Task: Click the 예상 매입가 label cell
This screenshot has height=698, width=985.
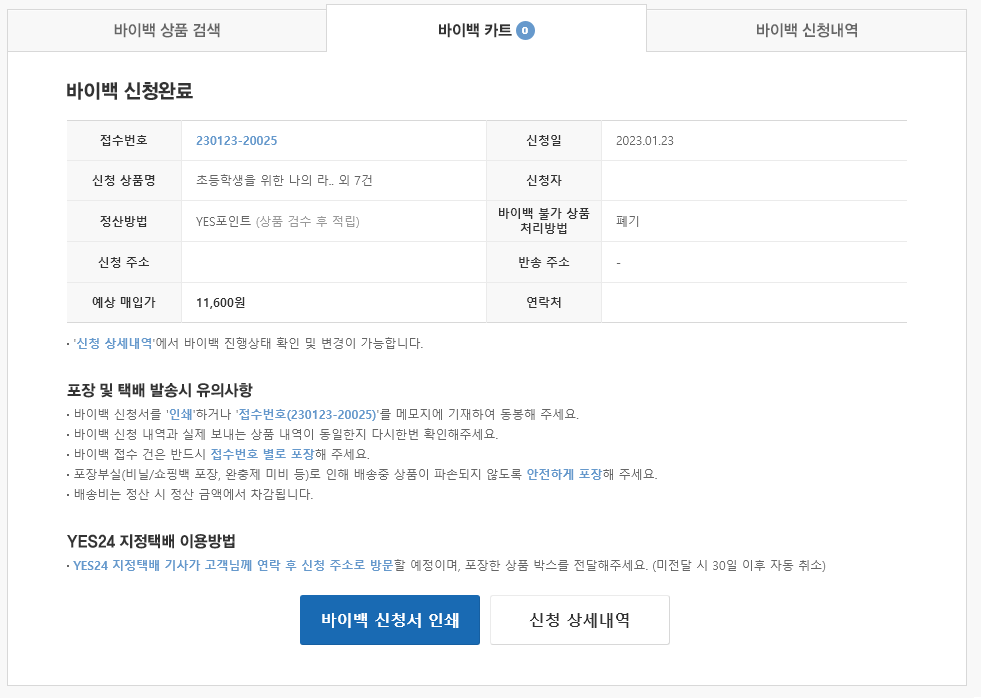Action: 124,303
